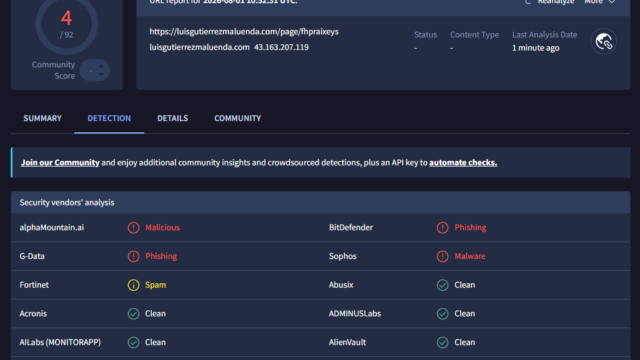Click the Malicious verdict for alphaMountain.ai

click(162, 227)
